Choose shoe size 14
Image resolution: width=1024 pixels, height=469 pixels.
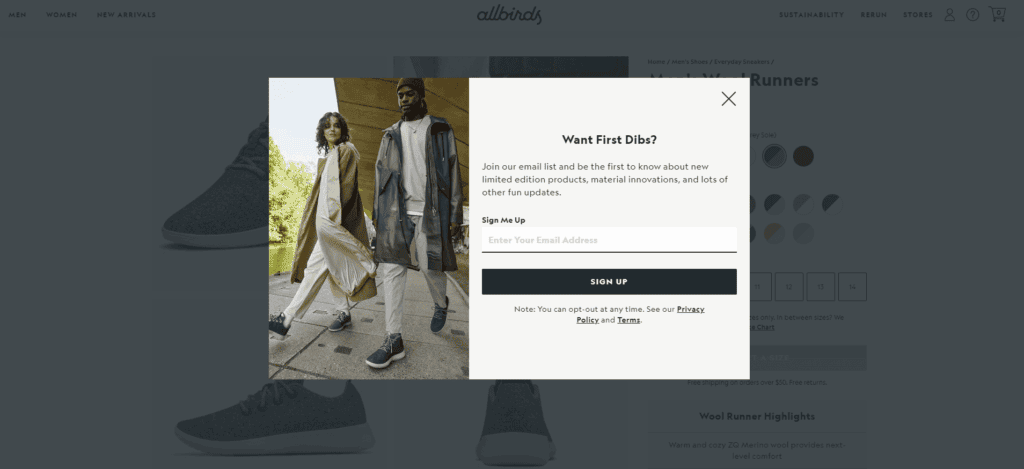click(852, 287)
